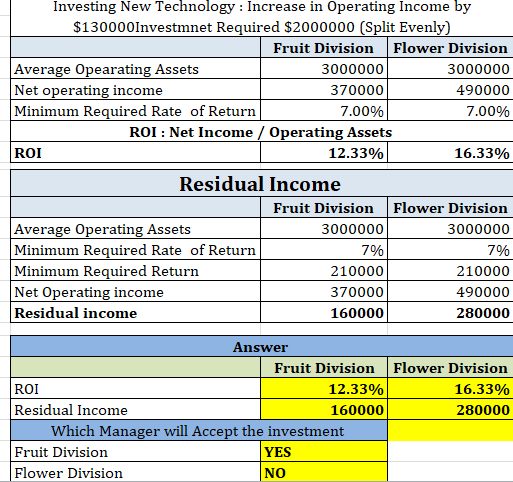This screenshot has width=513, height=482.
Task: Click 'Net operating income' label in ROI table
Action: [135, 90]
